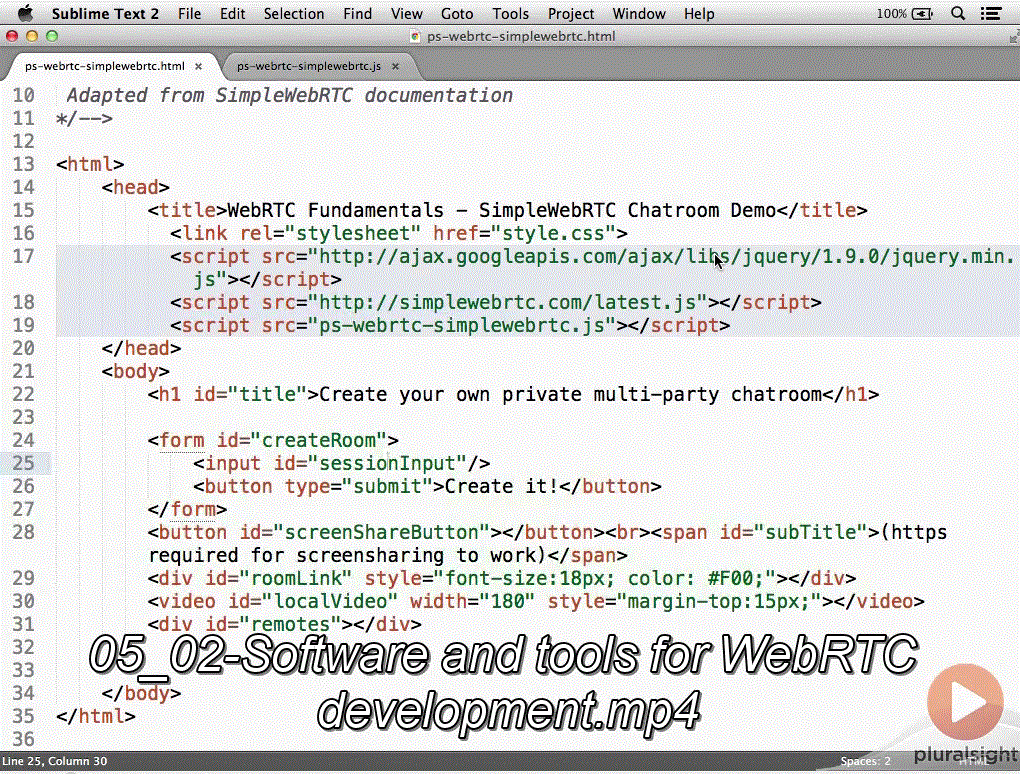Close the ps-webrtc-simplewebrtc.js tab

point(395,66)
